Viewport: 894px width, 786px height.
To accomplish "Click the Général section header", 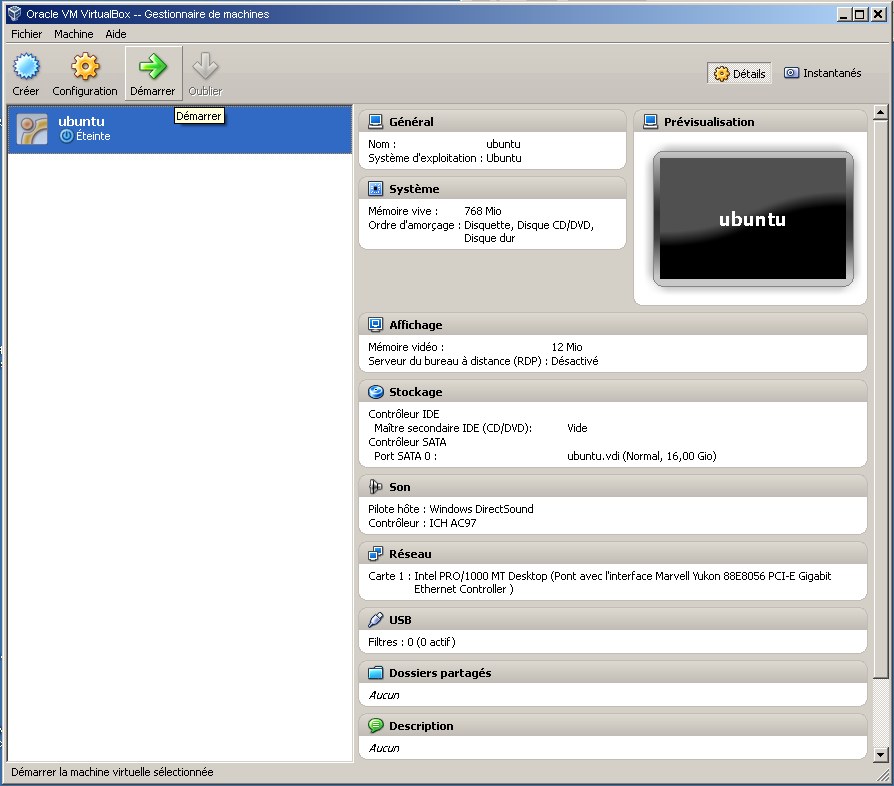I will (411, 122).
